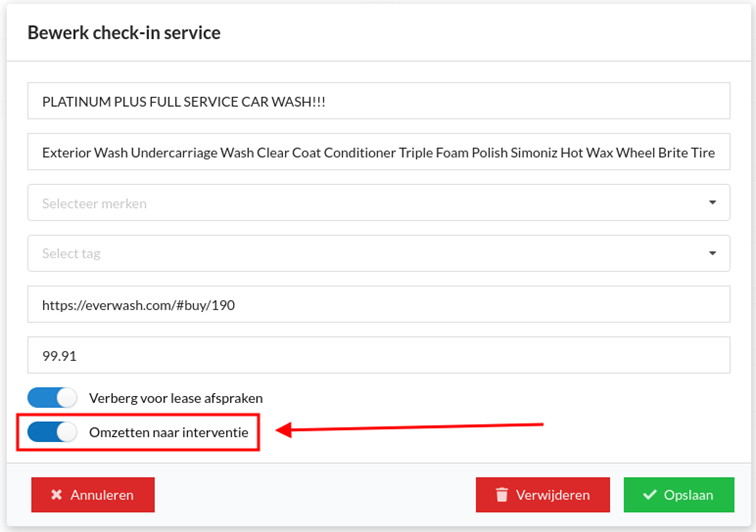The image size is (756, 532).
Task: Click the red arrow pointing at the toggle
Action: coord(410,428)
